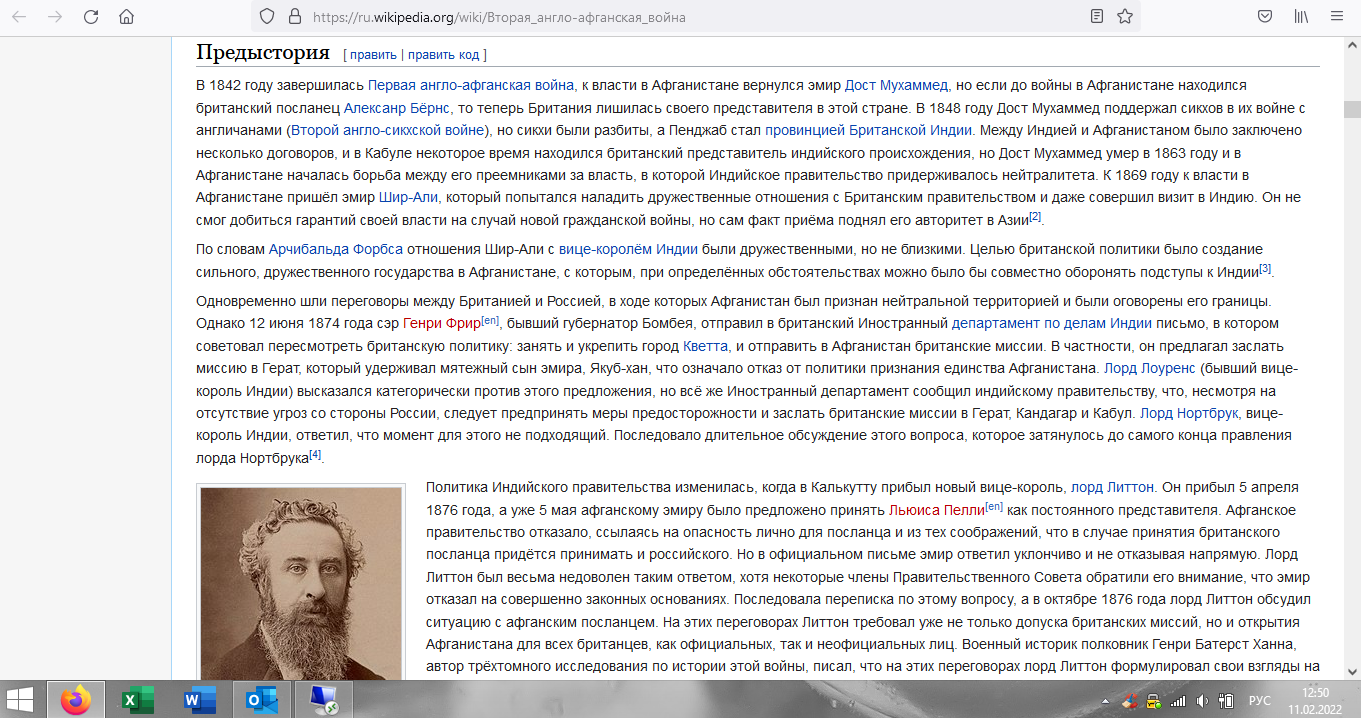Click 'править код' link for Предыстория
The width and height of the screenshot is (1366, 718).
[443, 54]
